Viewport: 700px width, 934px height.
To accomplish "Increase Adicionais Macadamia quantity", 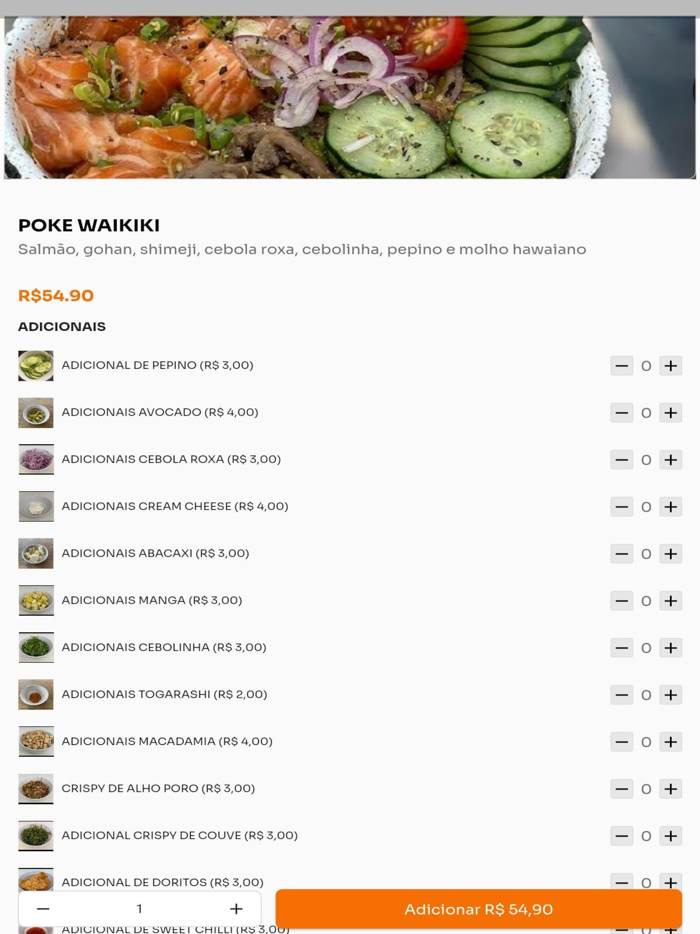I will pos(670,742).
